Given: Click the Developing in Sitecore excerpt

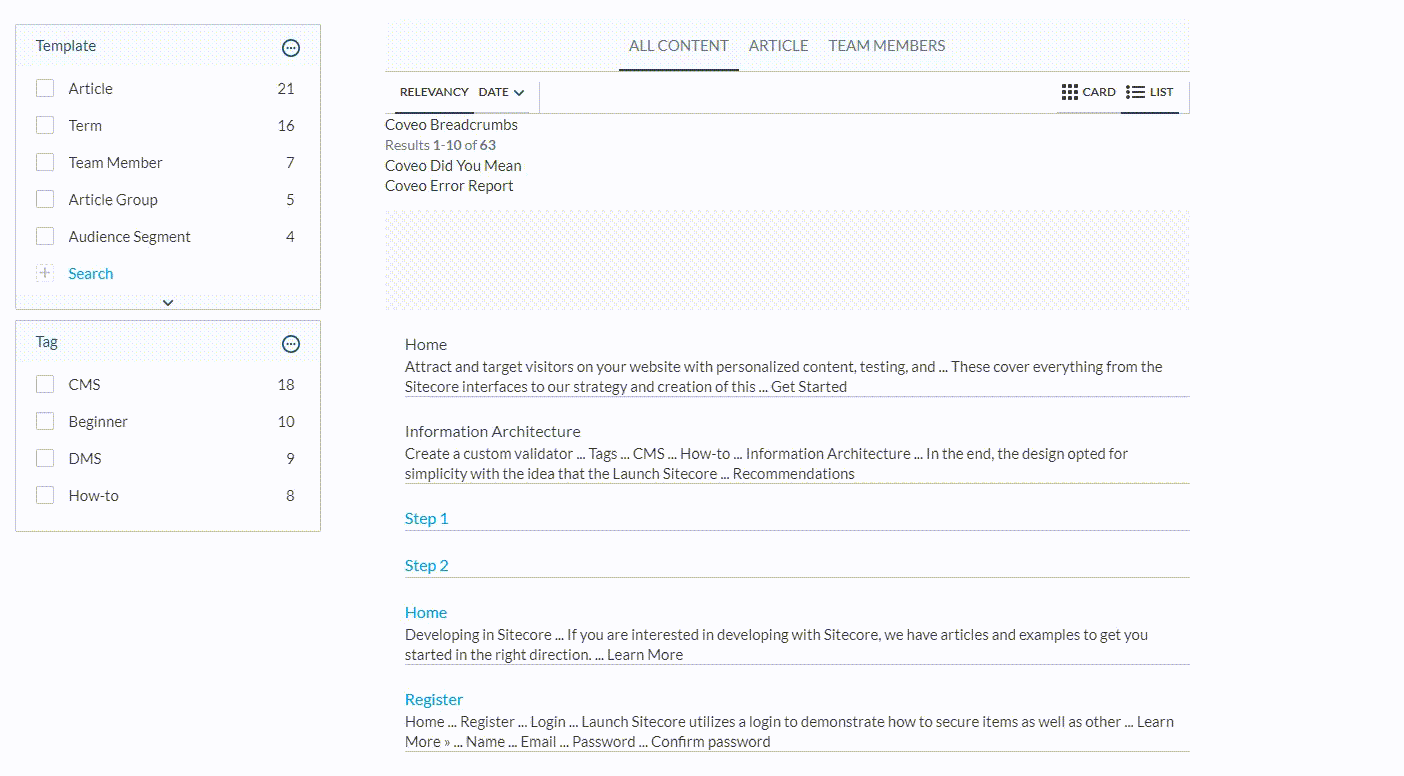Looking at the screenshot, I should (776, 644).
